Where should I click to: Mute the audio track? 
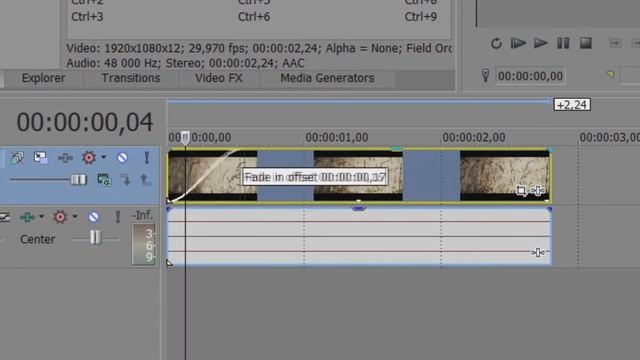(93, 217)
